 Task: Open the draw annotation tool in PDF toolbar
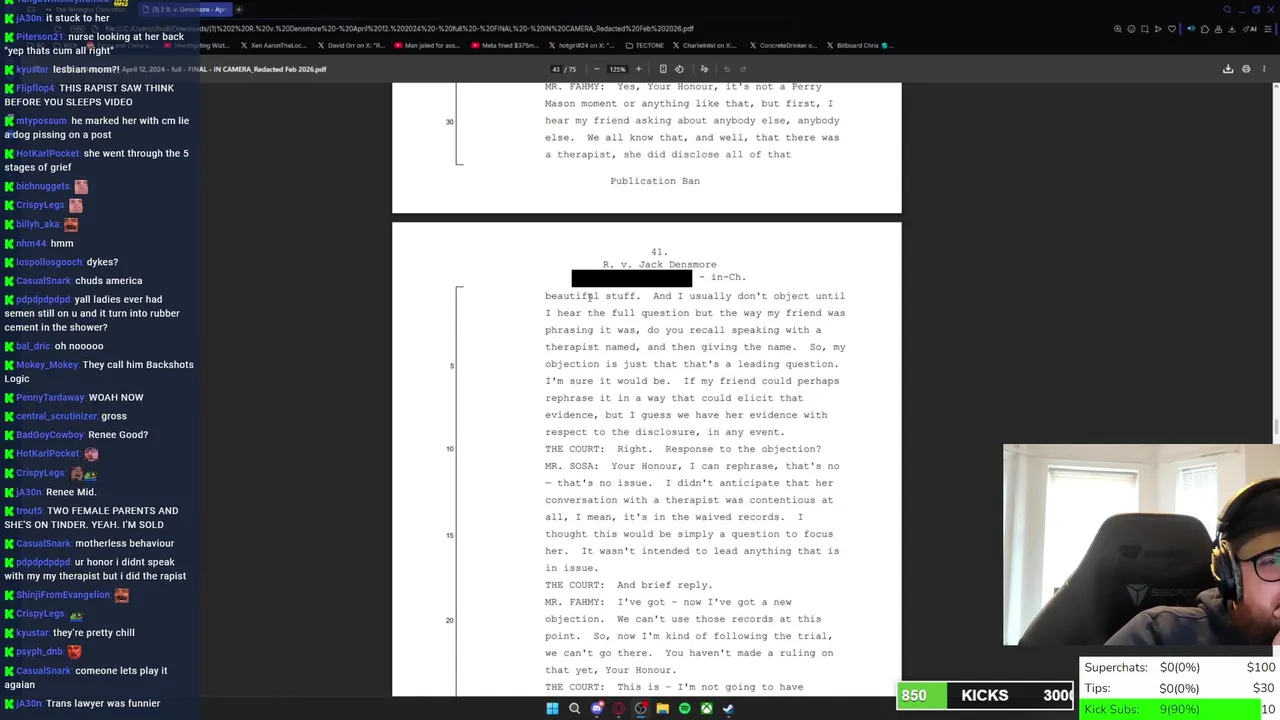(704, 69)
